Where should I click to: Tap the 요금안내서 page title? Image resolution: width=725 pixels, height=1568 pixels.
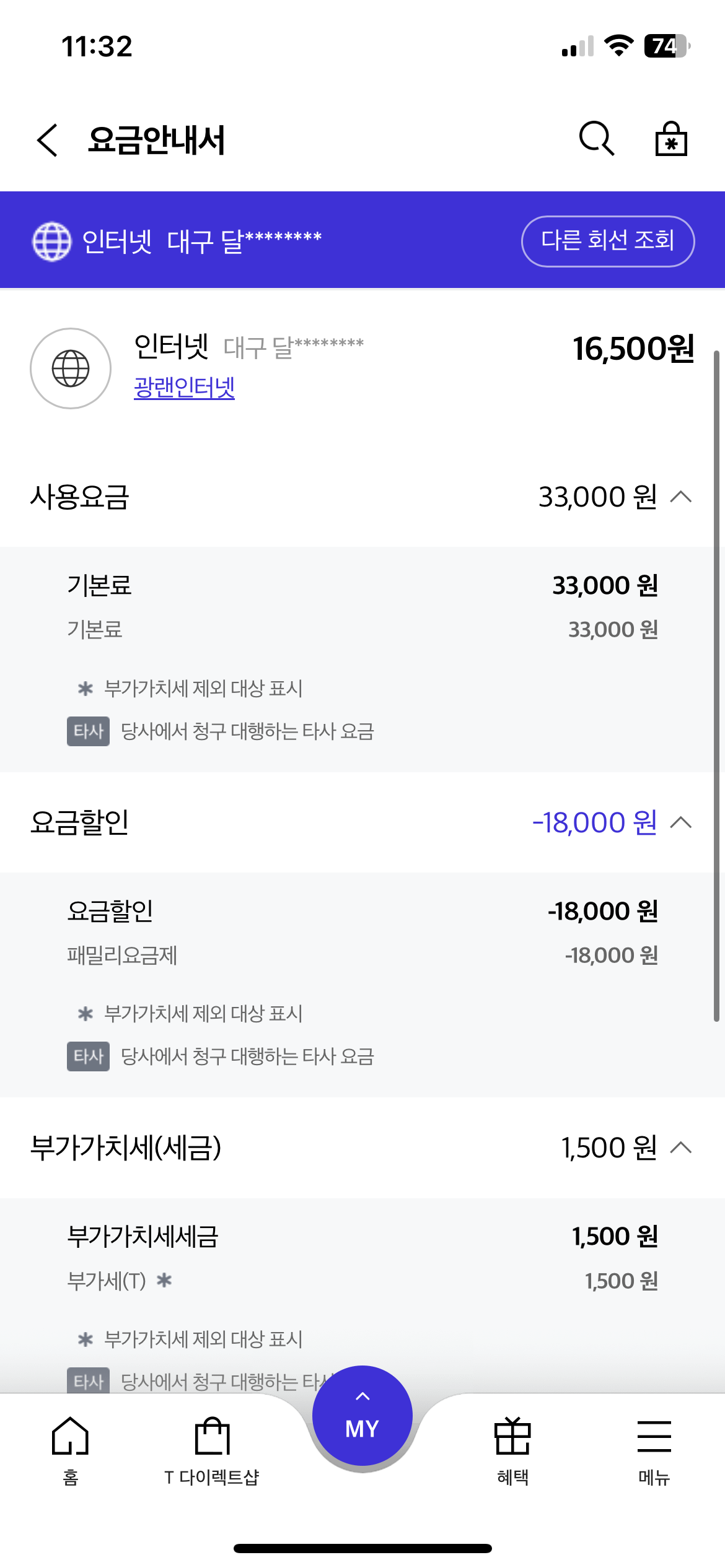point(156,140)
